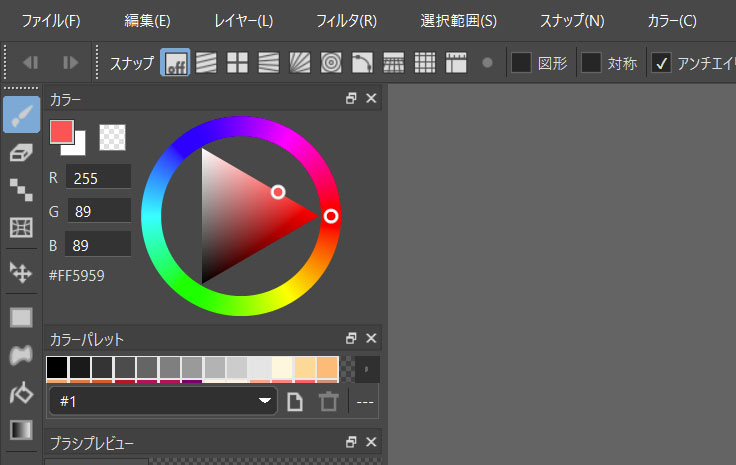This screenshot has height=465, width=736.
Task: Enable parallel lines snap
Action: click(206, 62)
